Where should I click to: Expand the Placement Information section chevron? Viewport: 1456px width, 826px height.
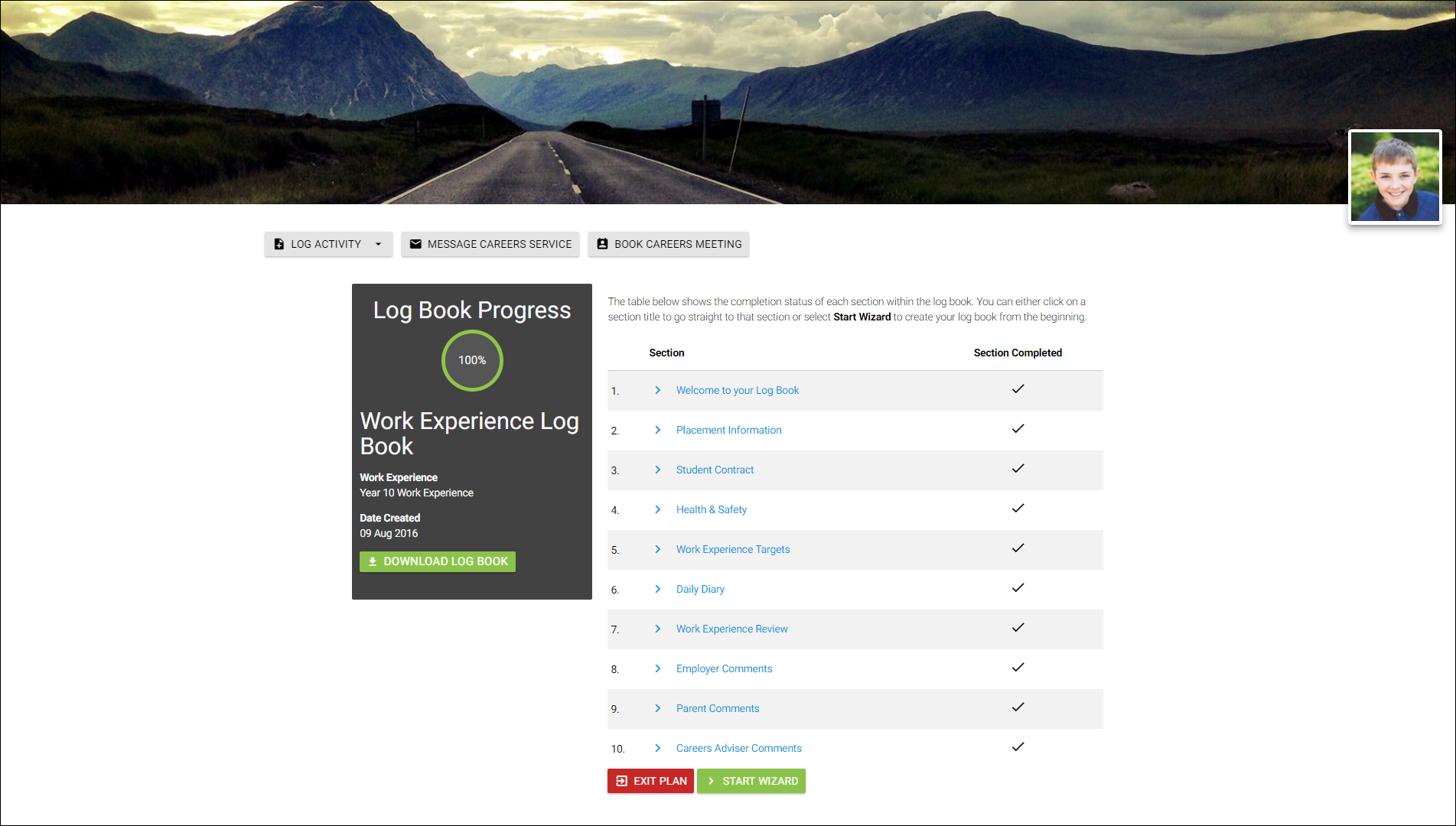coord(657,430)
